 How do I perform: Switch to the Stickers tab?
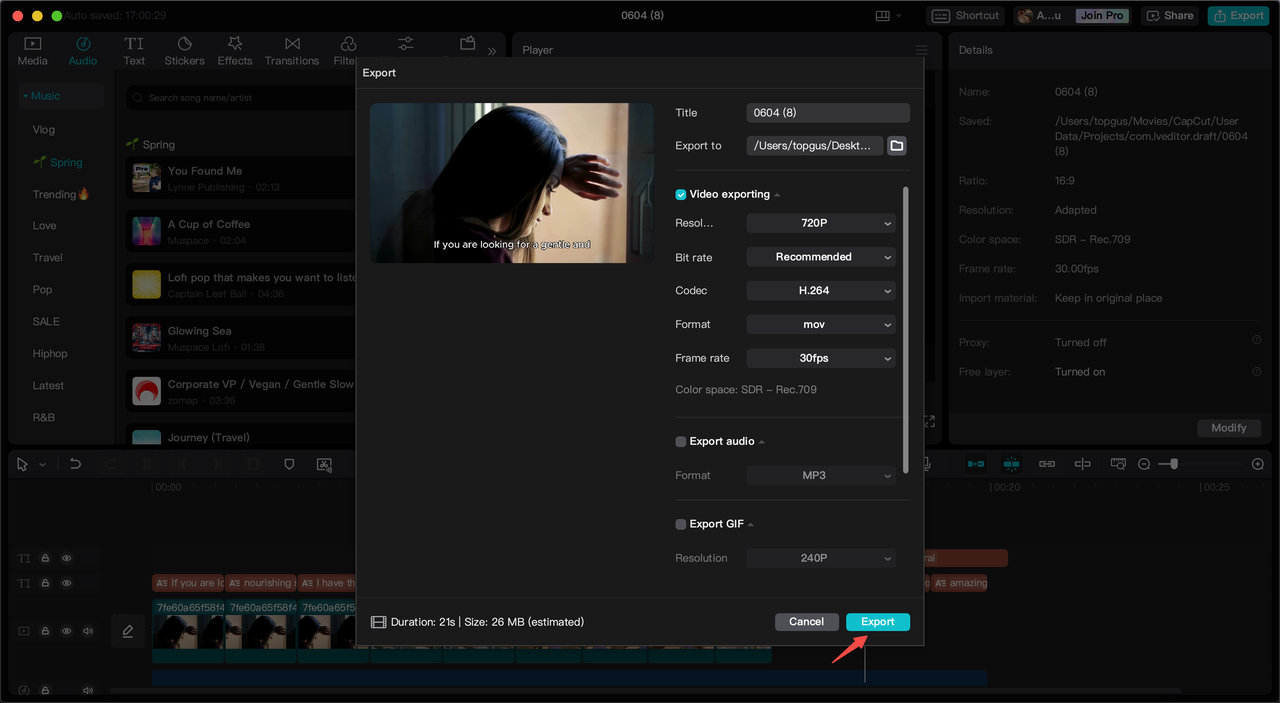pyautogui.click(x=184, y=51)
